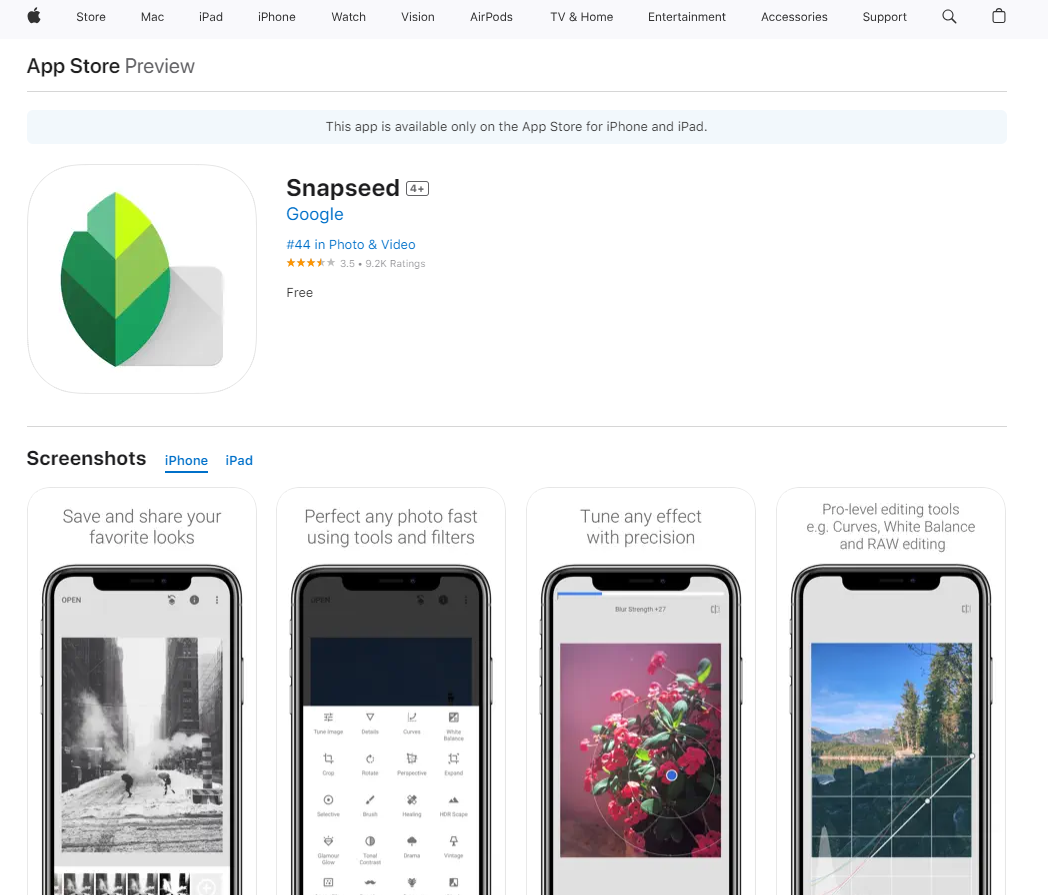Click the 4+ age rating badge

(x=418, y=189)
